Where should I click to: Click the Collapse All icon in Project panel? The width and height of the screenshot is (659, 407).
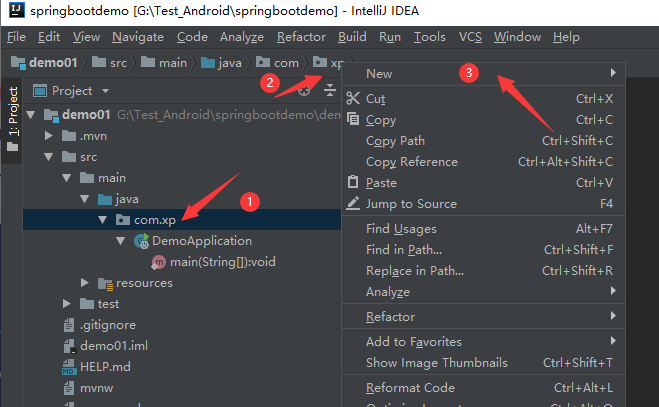(330, 90)
